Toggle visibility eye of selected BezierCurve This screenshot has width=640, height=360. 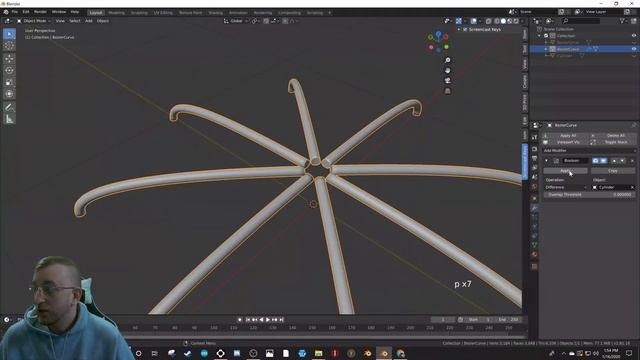[633, 49]
